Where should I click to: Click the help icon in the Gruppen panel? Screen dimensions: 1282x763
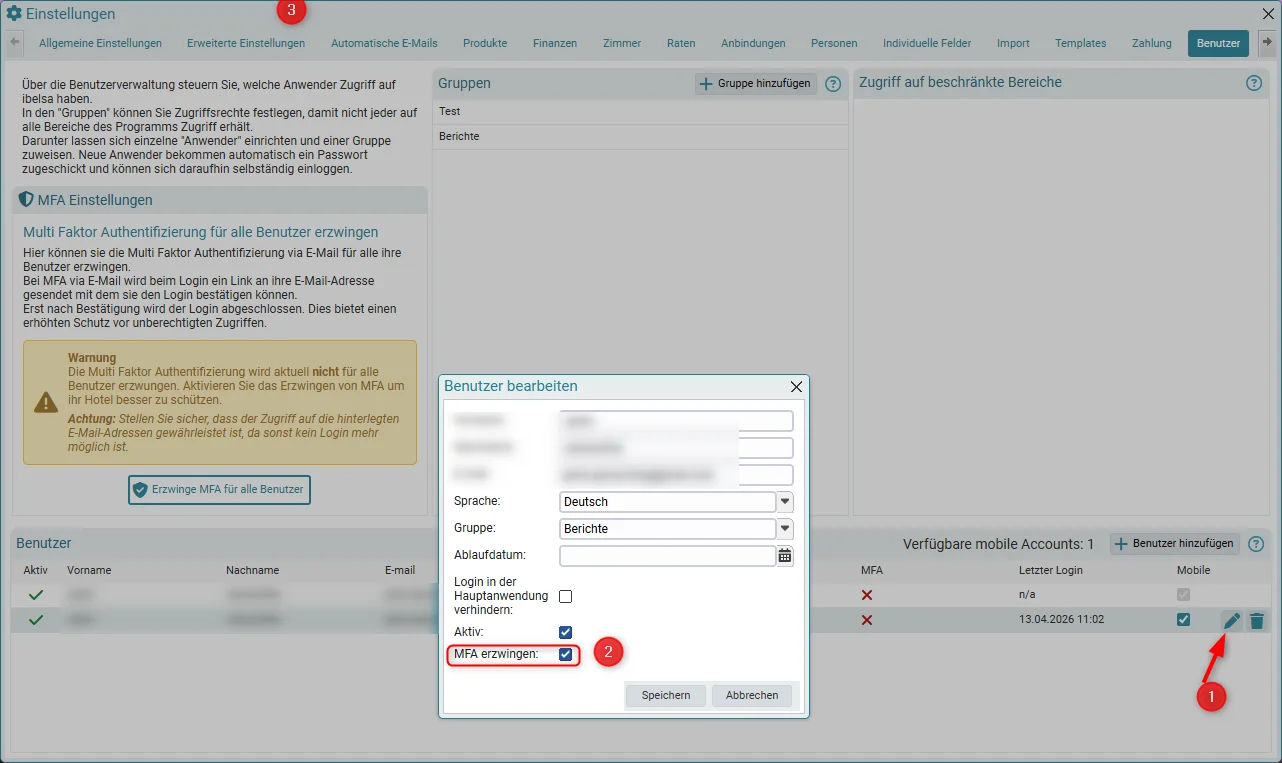tap(833, 84)
